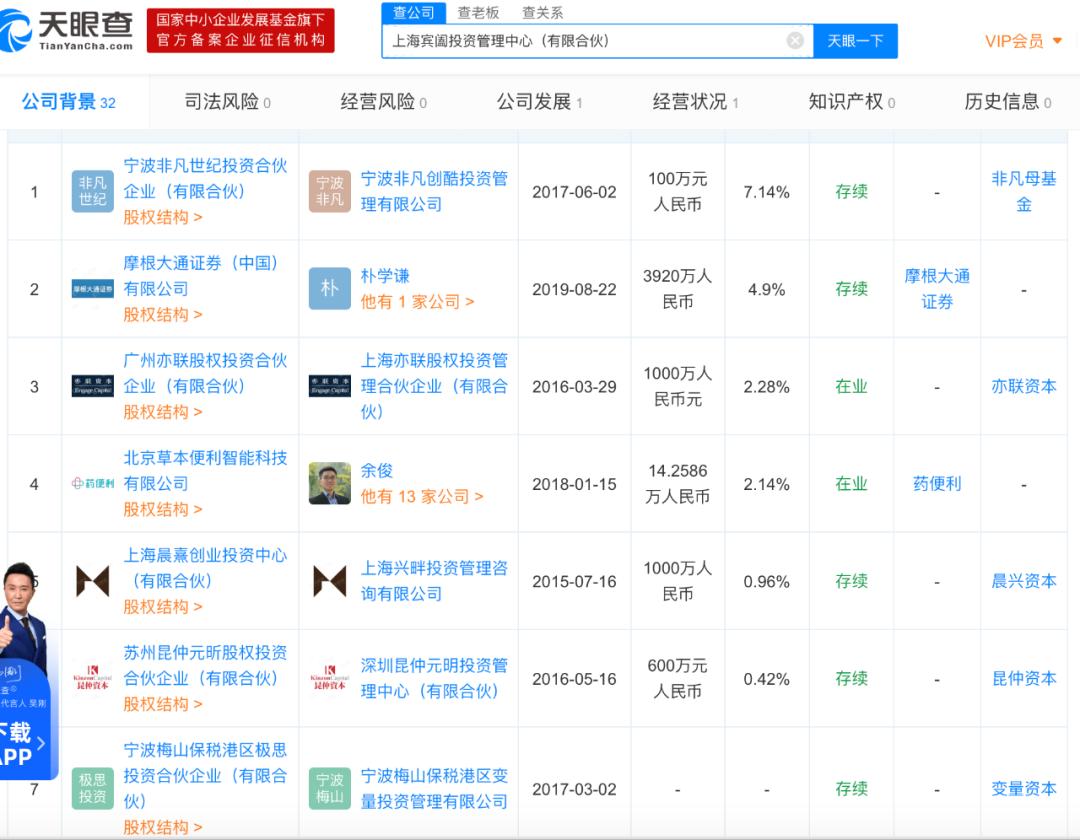Switch to the 司法风险 tab
Screen dimensions: 1080x840
tap(227, 102)
